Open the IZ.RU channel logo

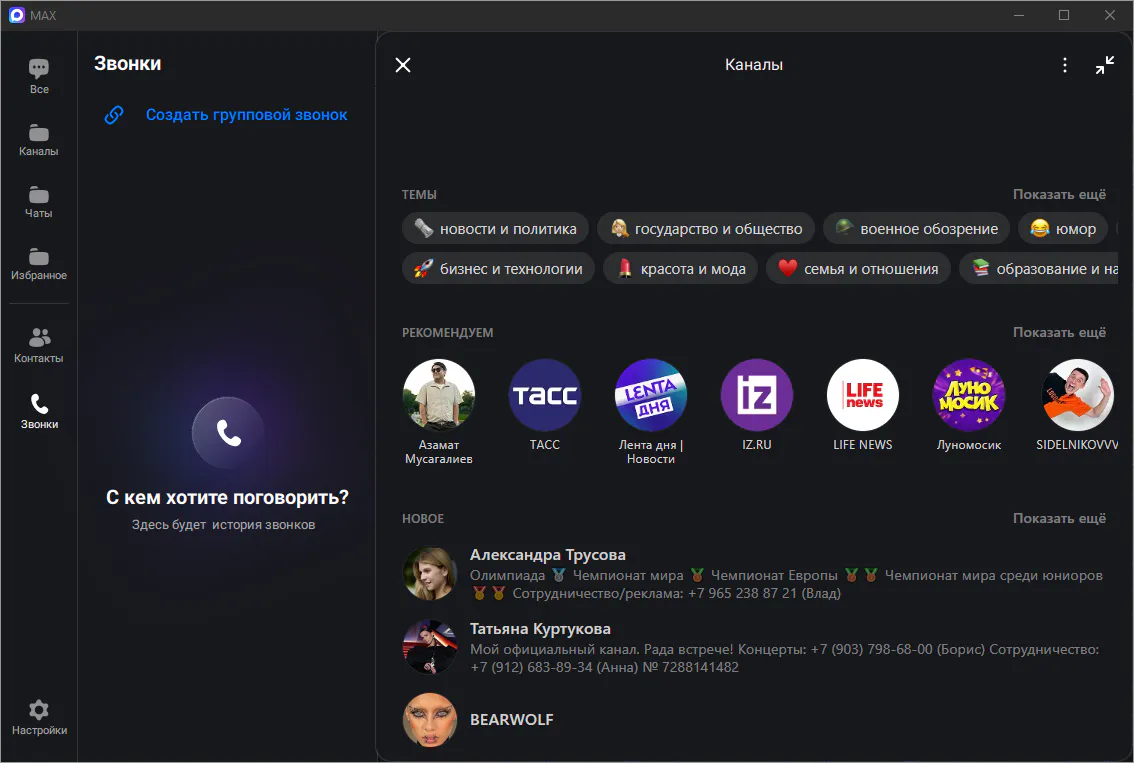coord(757,395)
